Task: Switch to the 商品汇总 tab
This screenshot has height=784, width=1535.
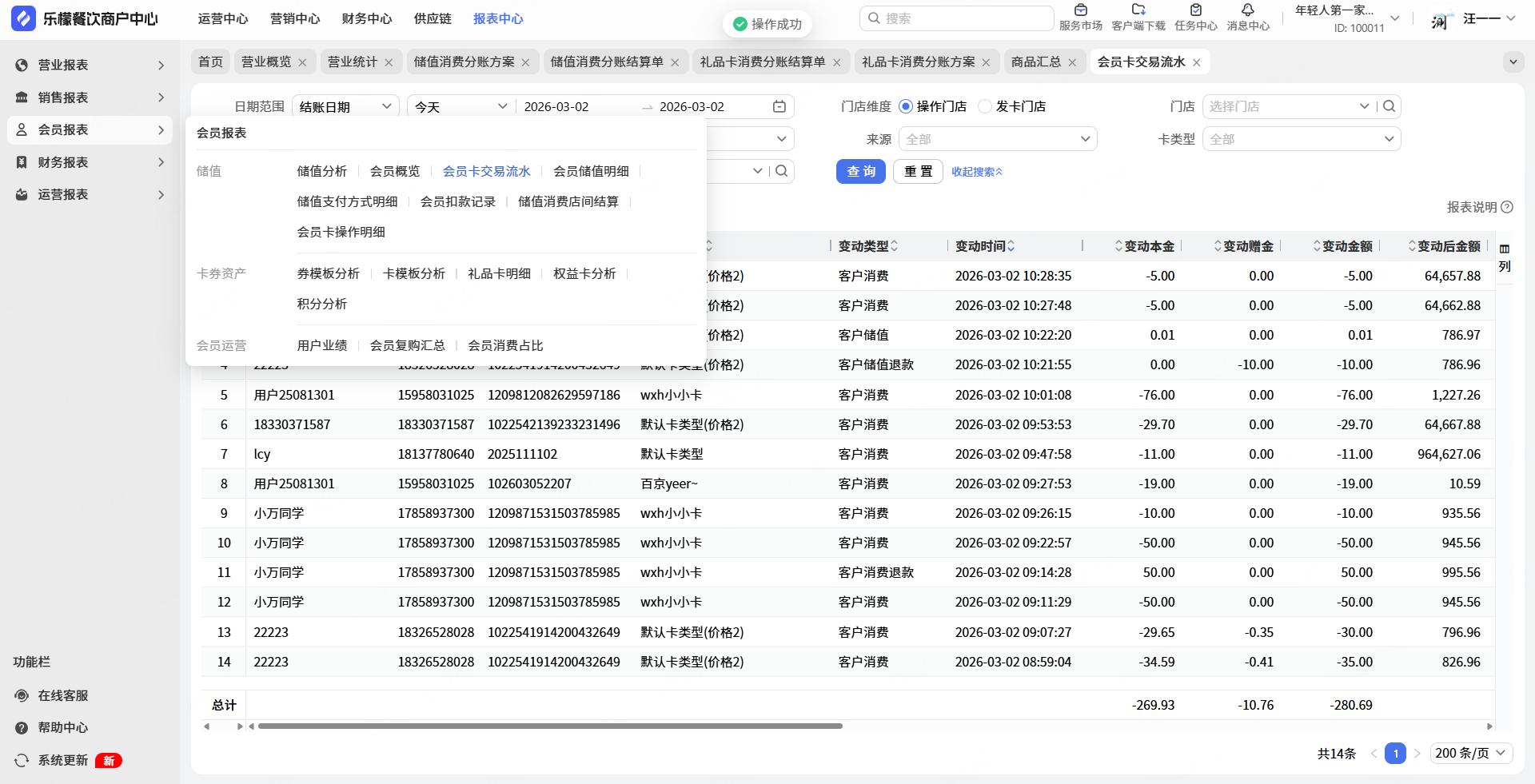Action: [1035, 62]
